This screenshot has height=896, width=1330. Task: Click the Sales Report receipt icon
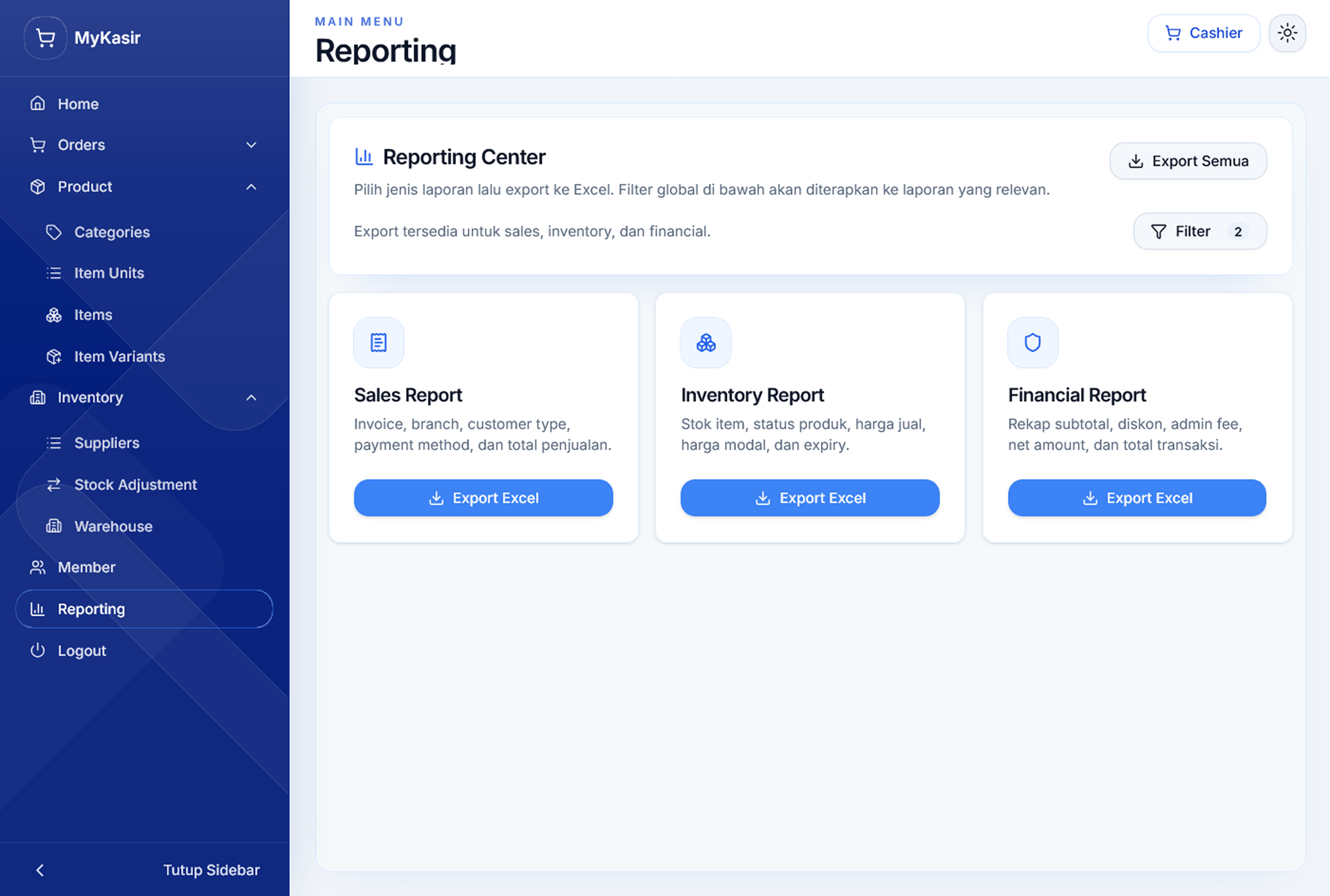tap(378, 343)
